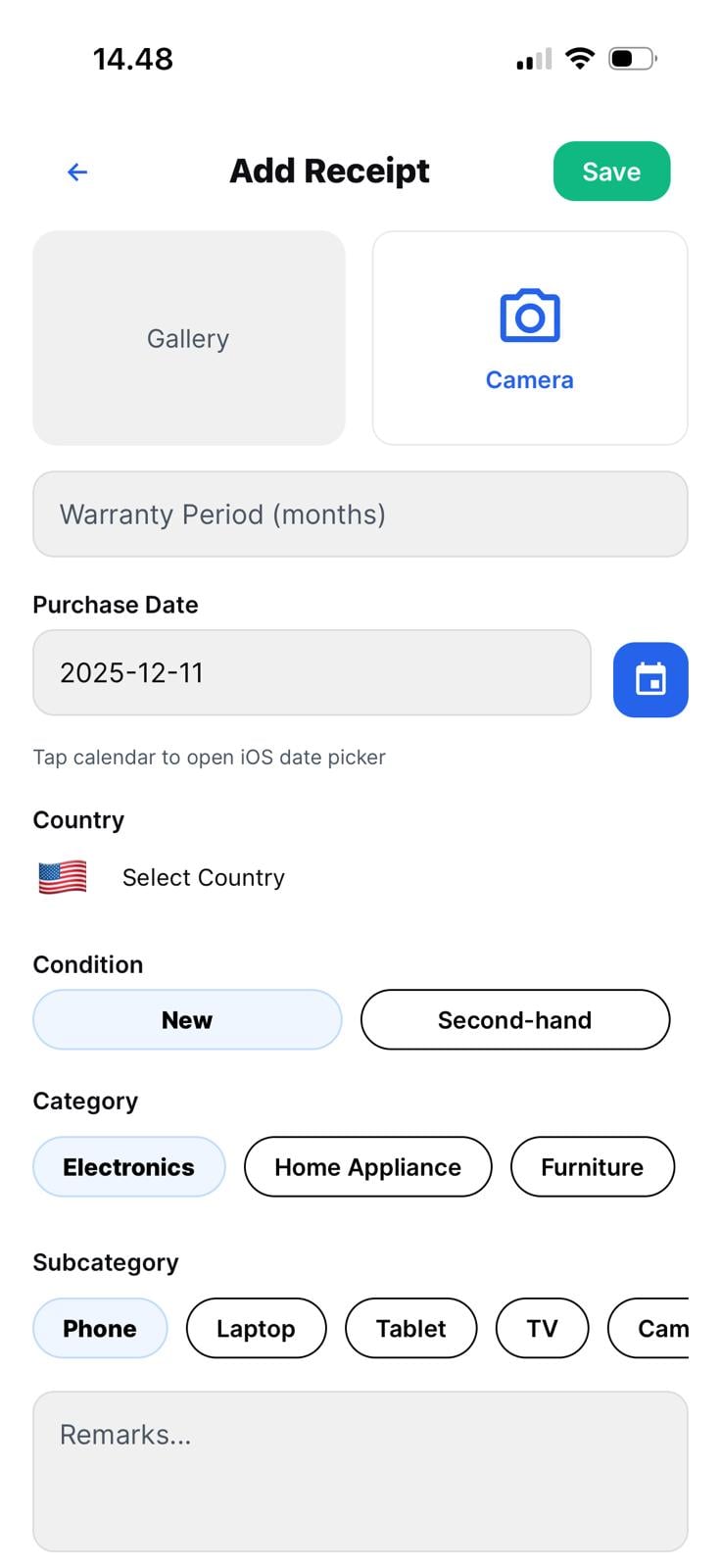Pick the TV subcategory chip
The image size is (721, 1568).
[x=542, y=1328]
